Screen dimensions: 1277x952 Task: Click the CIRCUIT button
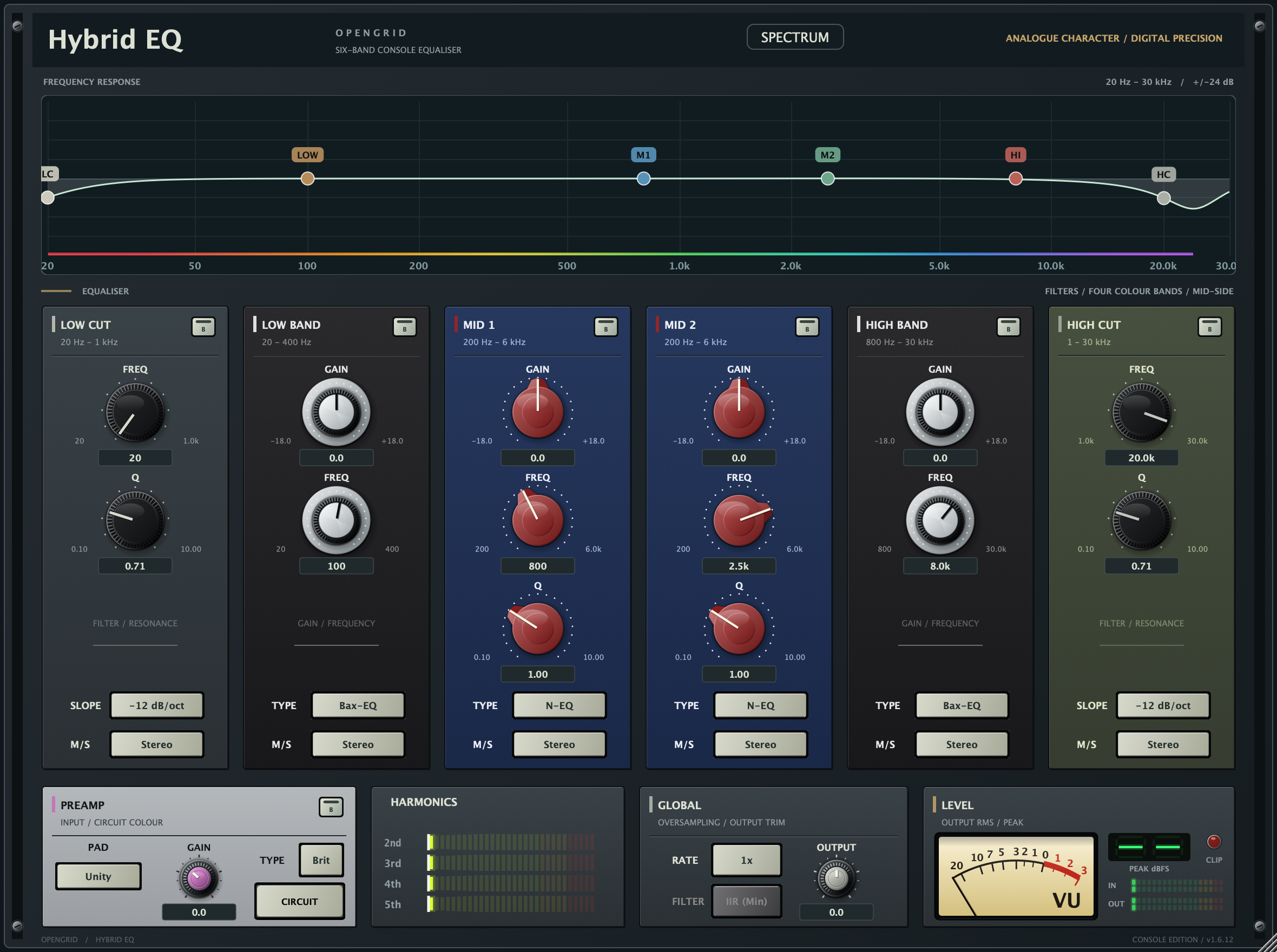(299, 901)
